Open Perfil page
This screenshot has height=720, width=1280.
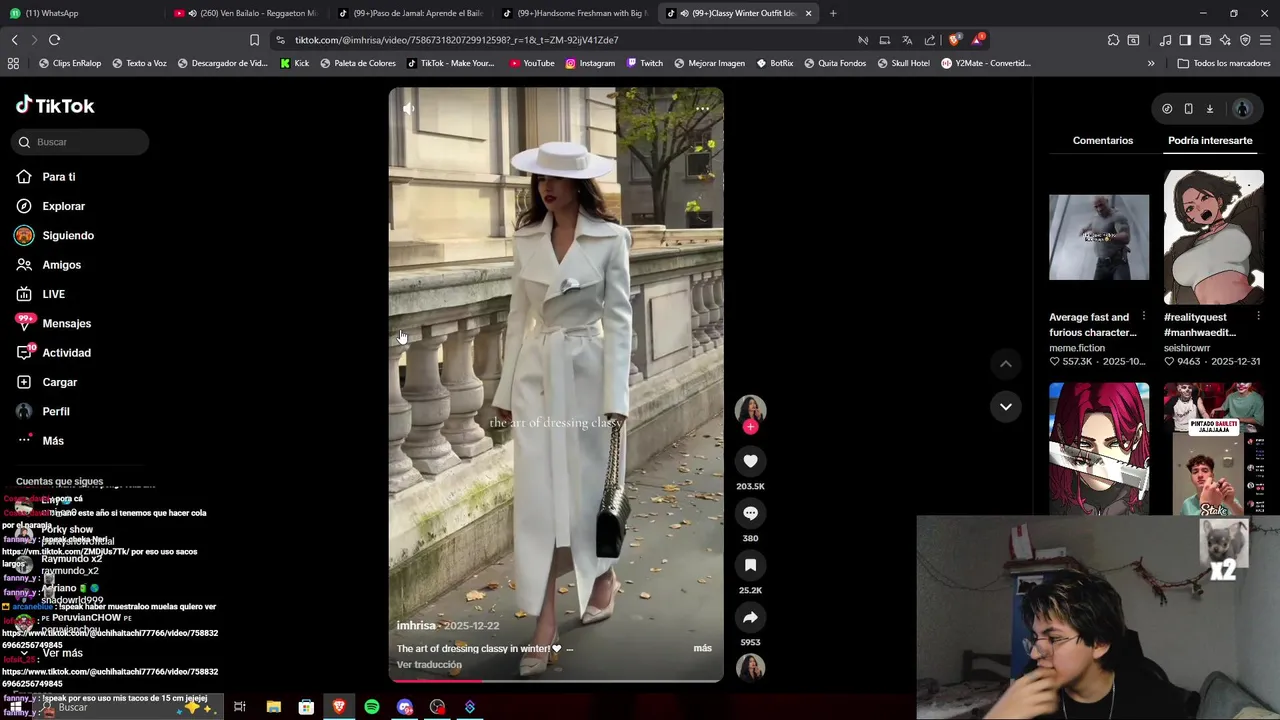[55, 412]
